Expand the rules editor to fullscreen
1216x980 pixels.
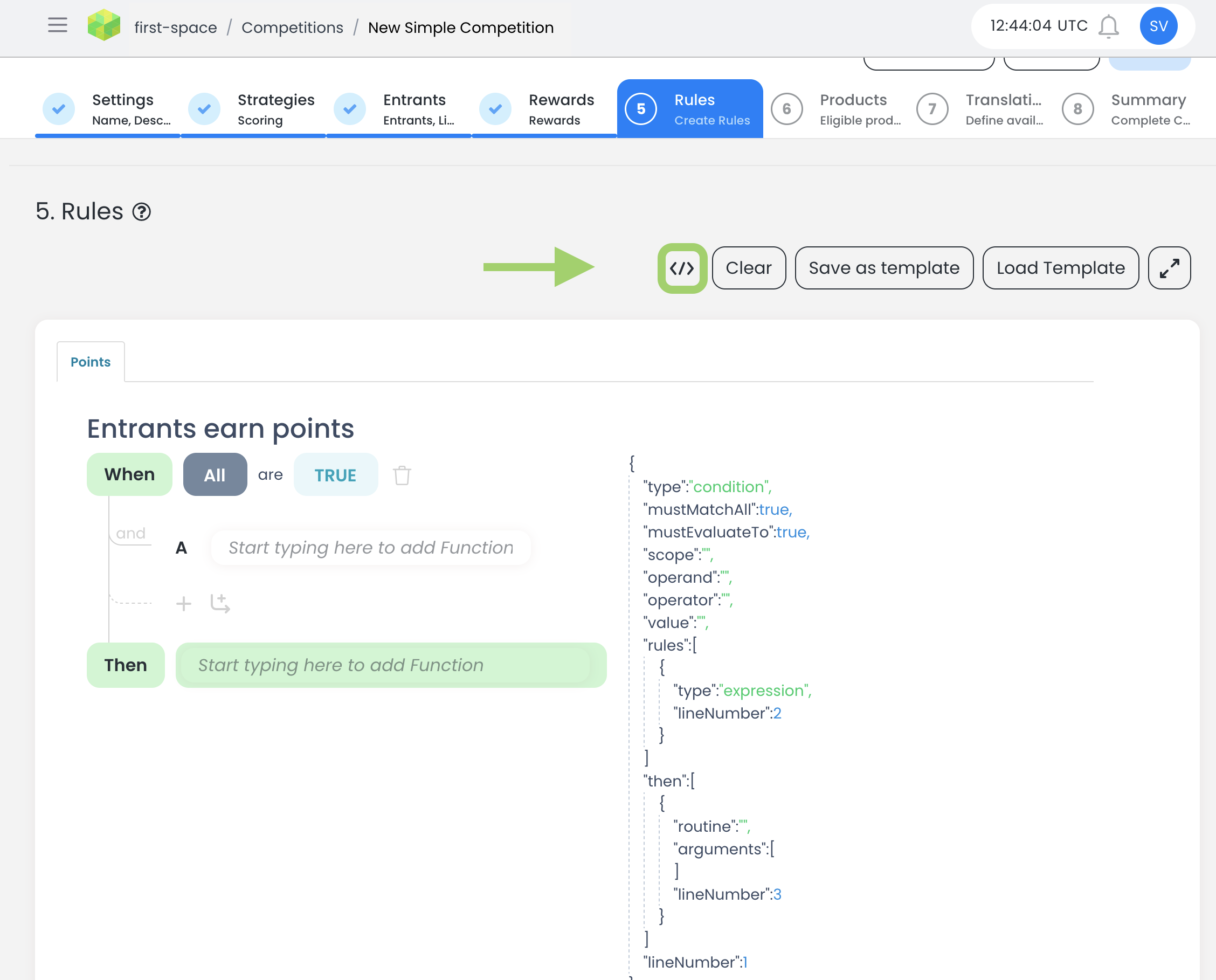point(1169,268)
